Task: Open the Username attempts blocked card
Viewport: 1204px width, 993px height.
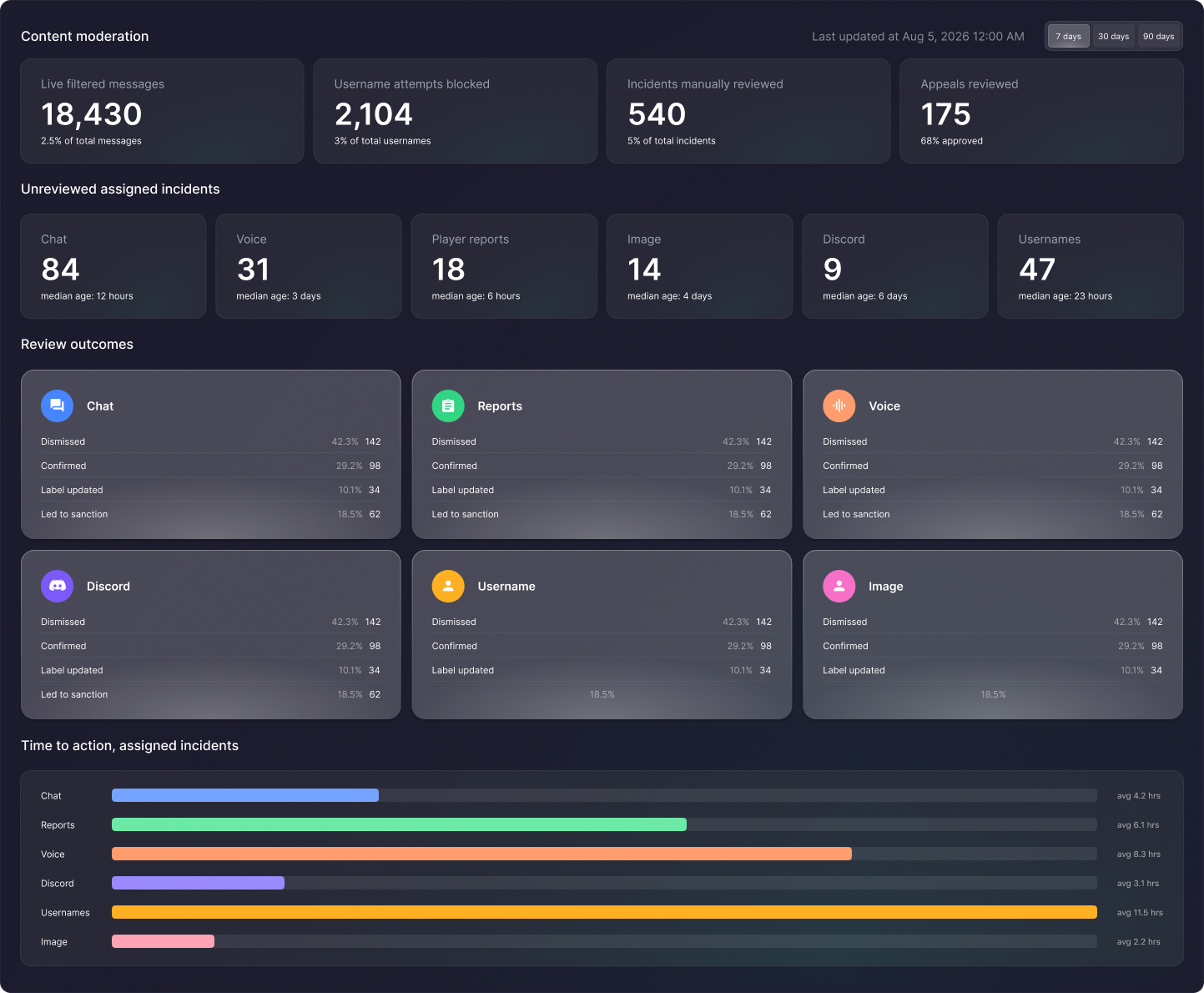Action: [x=455, y=111]
